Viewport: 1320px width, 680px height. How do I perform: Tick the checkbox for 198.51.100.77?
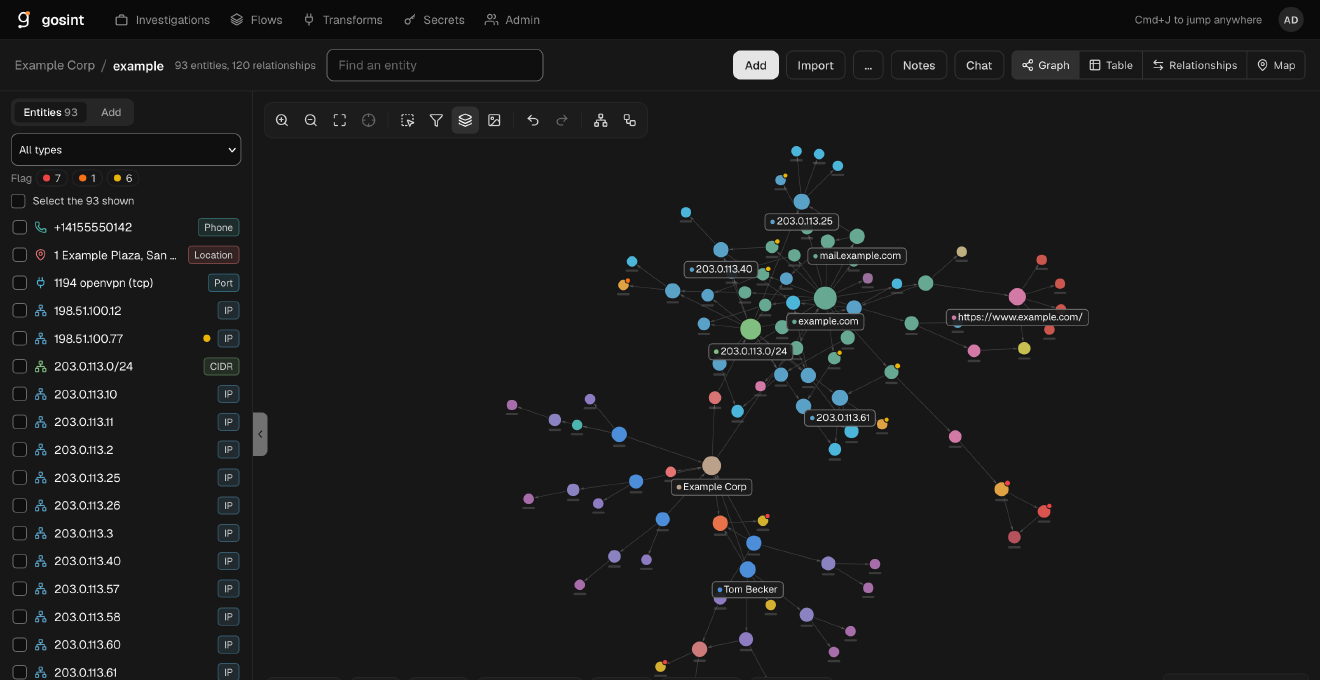click(19, 338)
